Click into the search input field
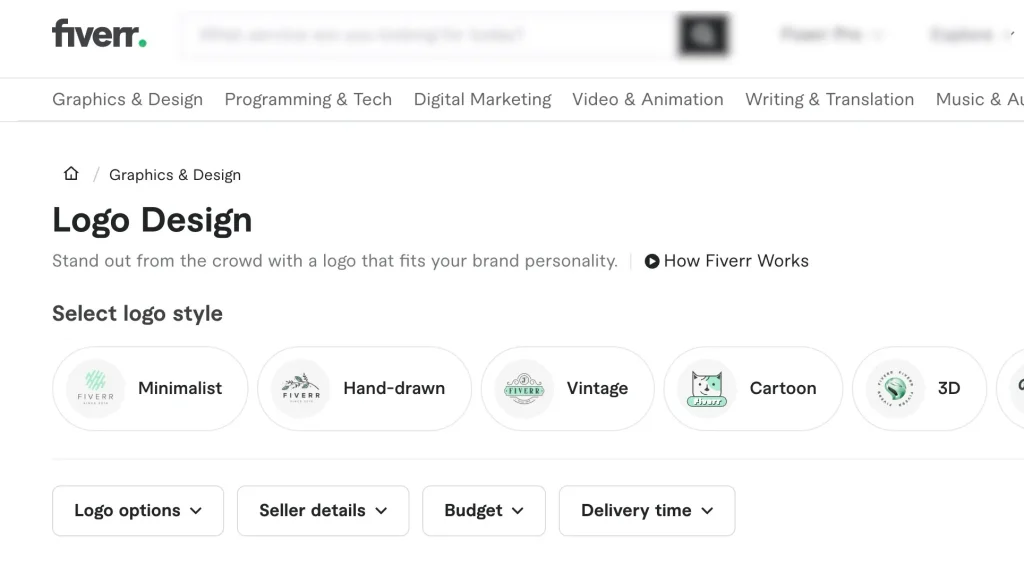Viewport: 1024px width, 565px height. pyautogui.click(x=430, y=35)
